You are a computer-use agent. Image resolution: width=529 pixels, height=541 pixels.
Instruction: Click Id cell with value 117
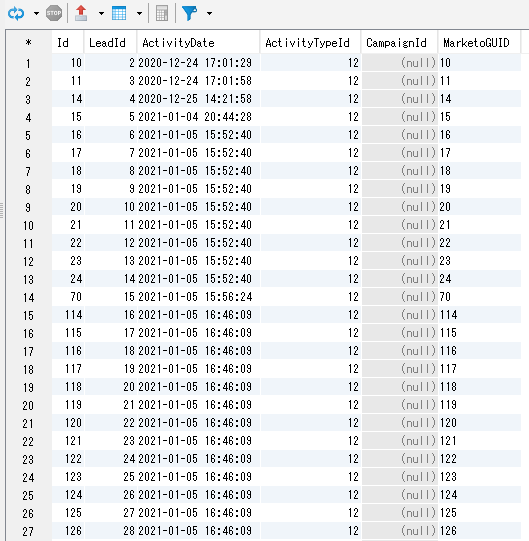pos(68,369)
